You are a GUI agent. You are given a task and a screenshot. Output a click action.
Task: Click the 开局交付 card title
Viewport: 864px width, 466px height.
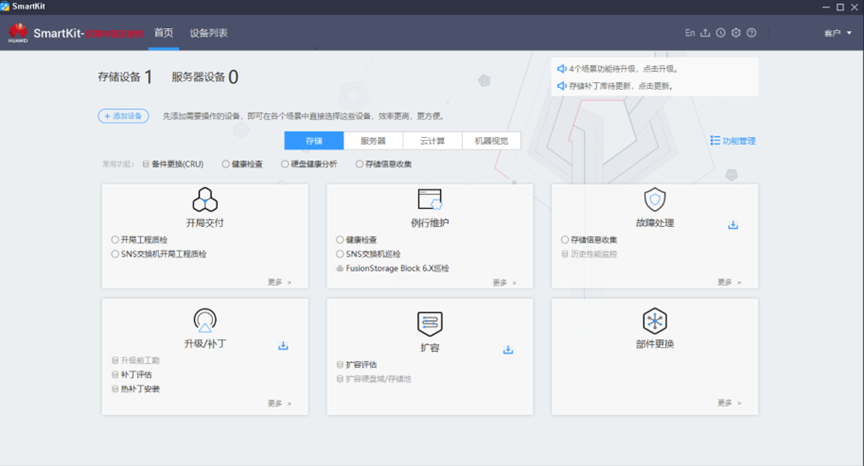[205, 223]
